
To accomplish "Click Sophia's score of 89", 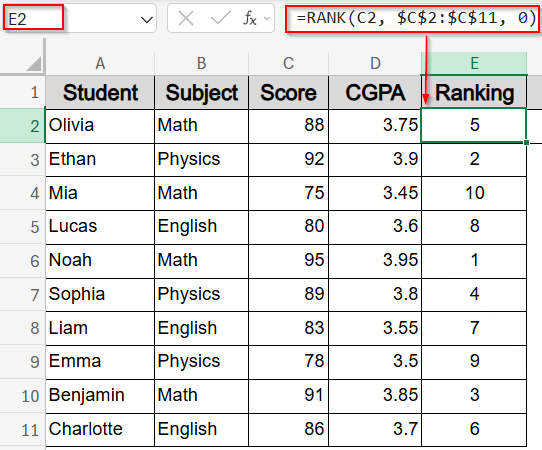I will (288, 294).
